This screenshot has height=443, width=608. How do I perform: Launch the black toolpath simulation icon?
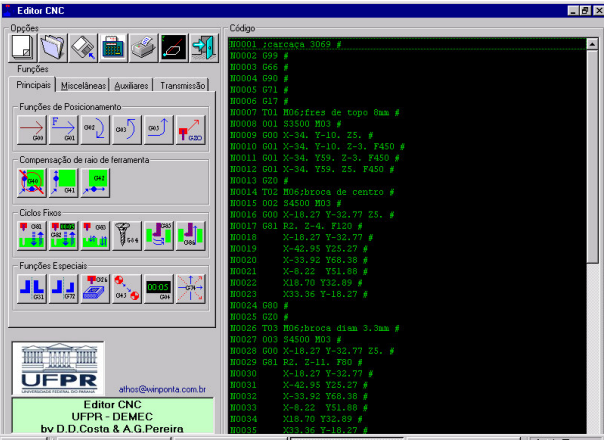pyautogui.click(x=174, y=48)
